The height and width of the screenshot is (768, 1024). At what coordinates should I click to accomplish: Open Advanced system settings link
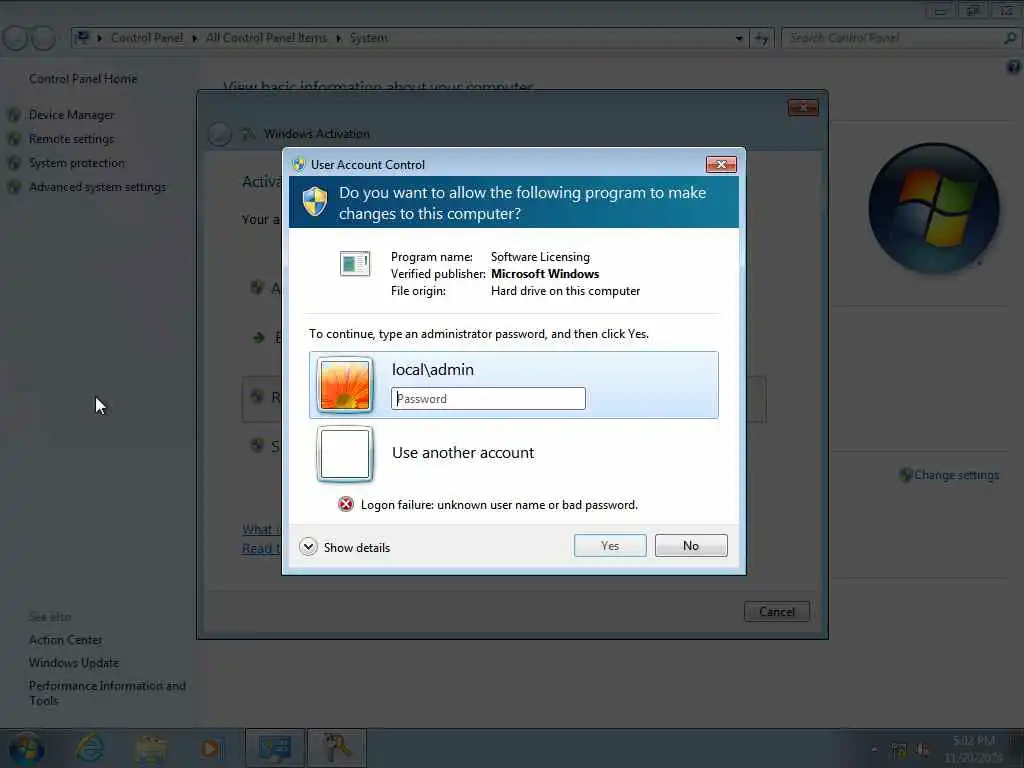coord(97,187)
